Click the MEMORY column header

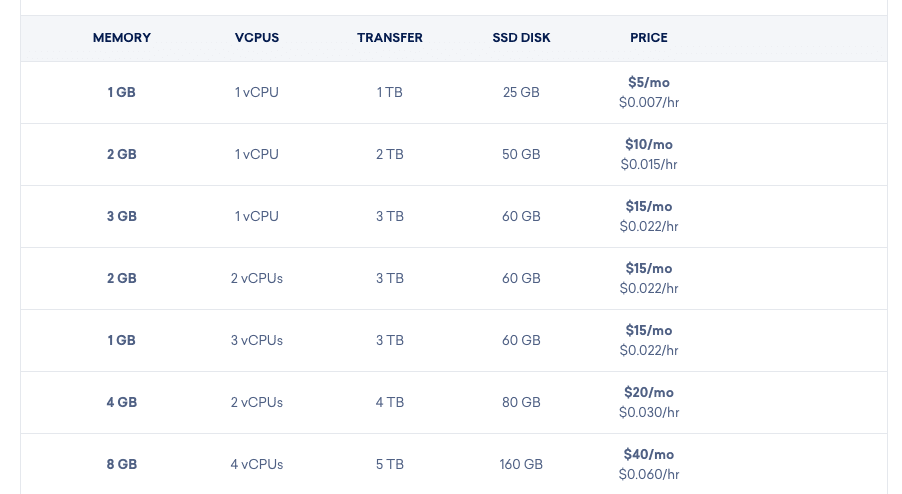pos(121,38)
